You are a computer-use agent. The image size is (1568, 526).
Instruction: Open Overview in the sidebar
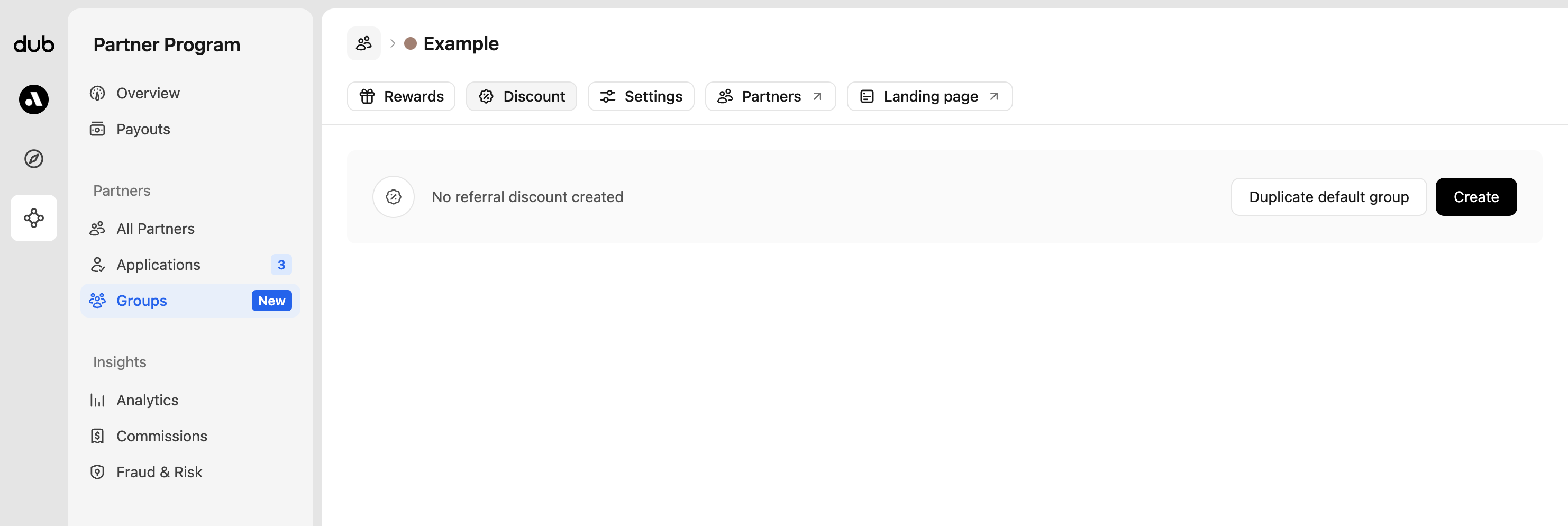click(x=190, y=93)
